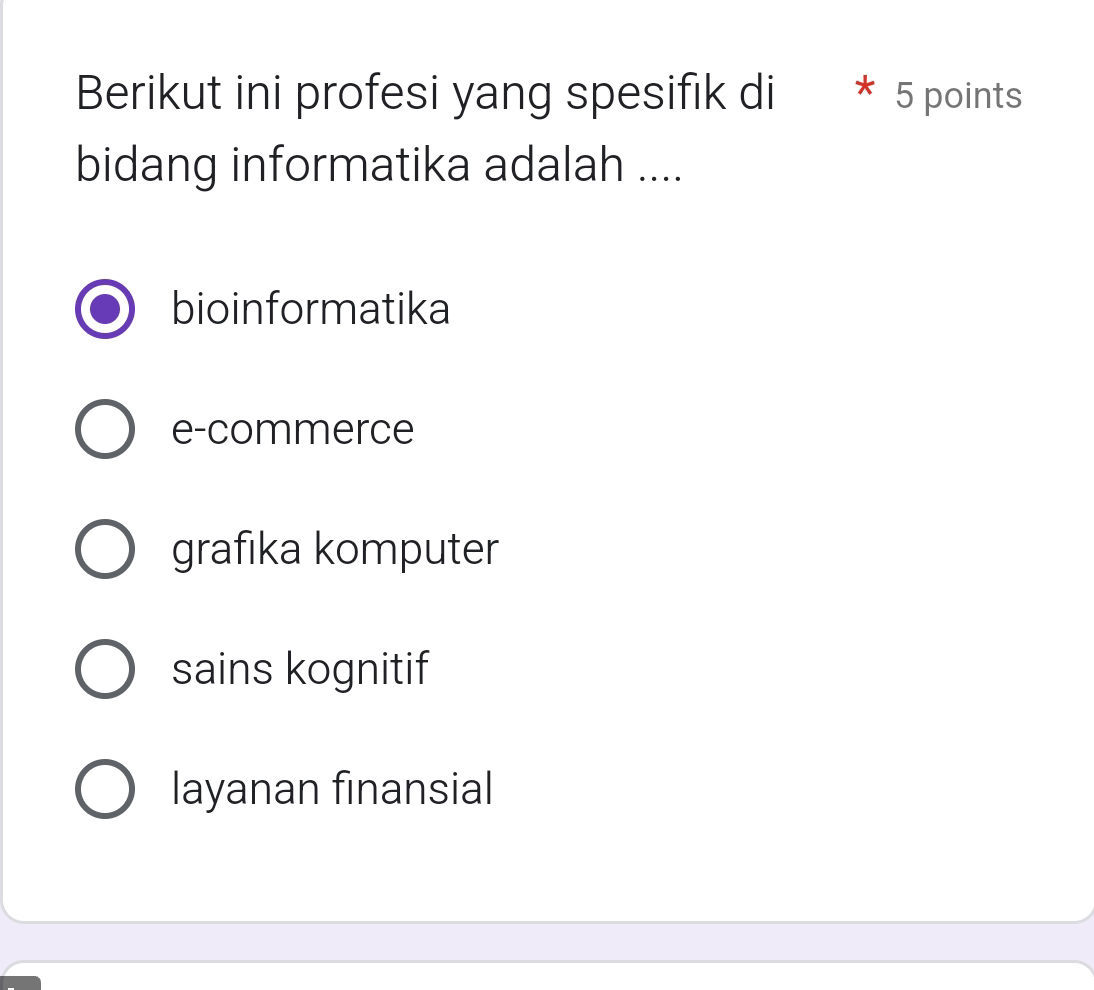Screen dimensions: 1094x990
Task: Click the empty radio circle beside sains kognitif
Action: [104, 669]
